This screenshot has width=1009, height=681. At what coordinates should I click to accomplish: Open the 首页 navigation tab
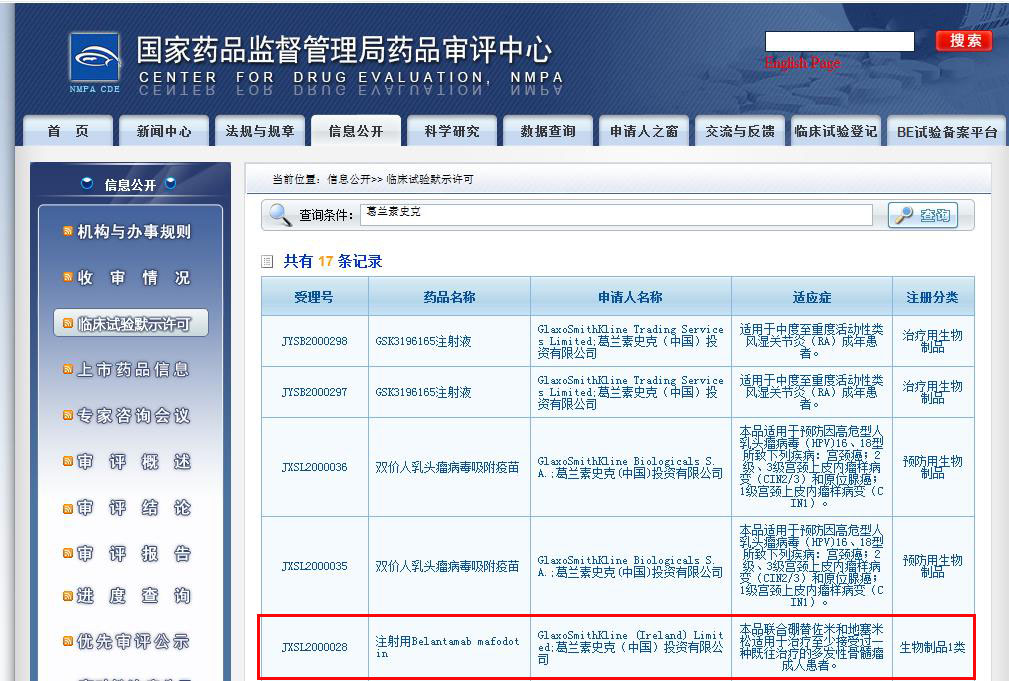[x=67, y=131]
